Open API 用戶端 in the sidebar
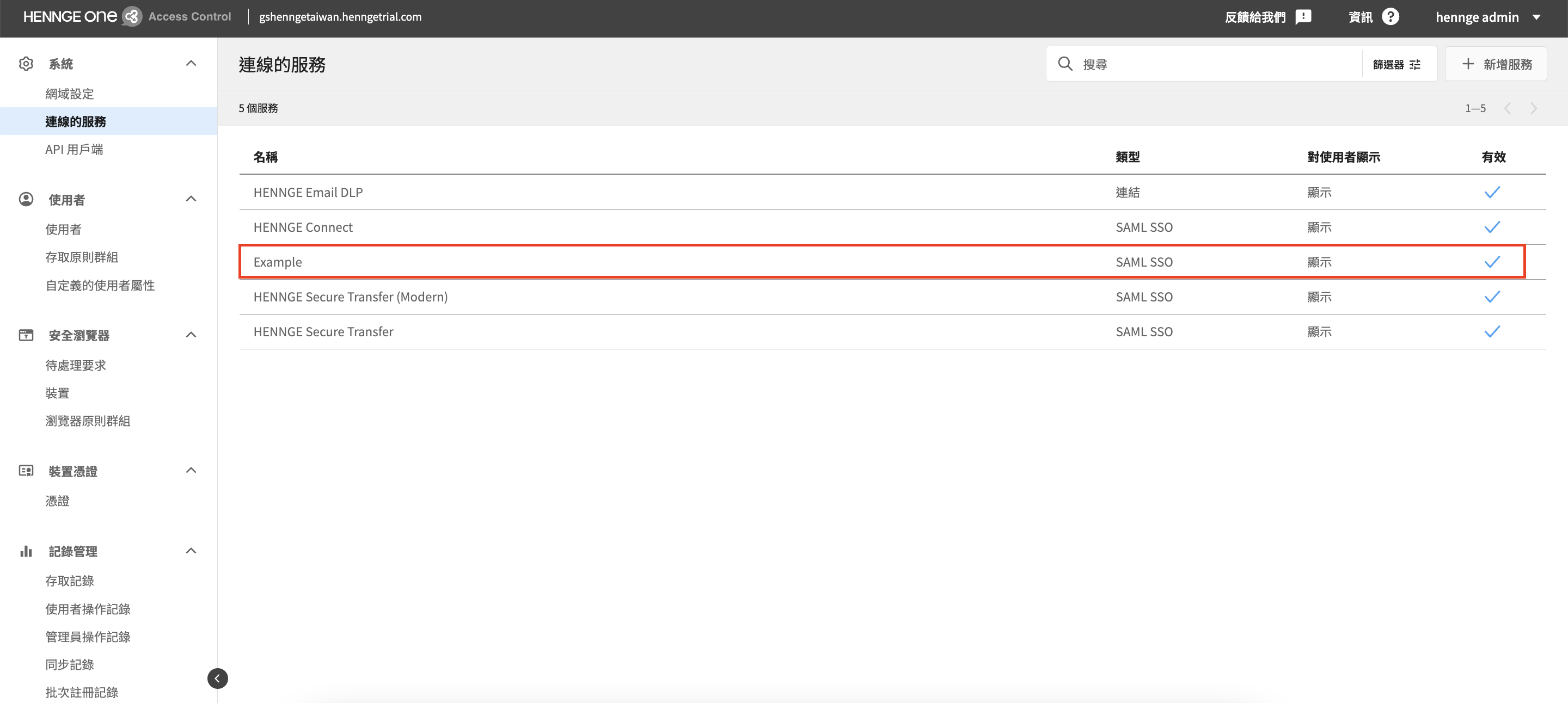Screen dimensions: 1568x703 [x=73, y=150]
